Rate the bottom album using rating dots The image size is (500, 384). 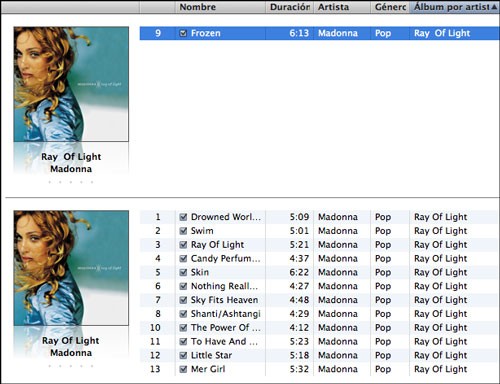pyautogui.click(x=71, y=366)
